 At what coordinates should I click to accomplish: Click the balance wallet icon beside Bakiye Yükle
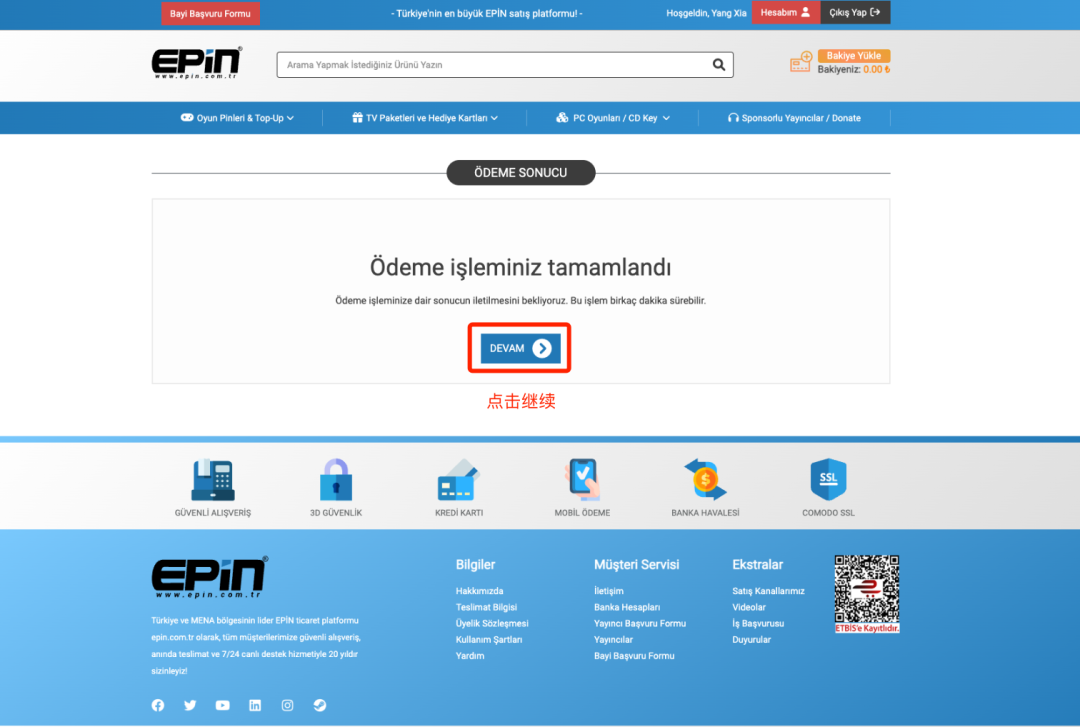coord(801,62)
